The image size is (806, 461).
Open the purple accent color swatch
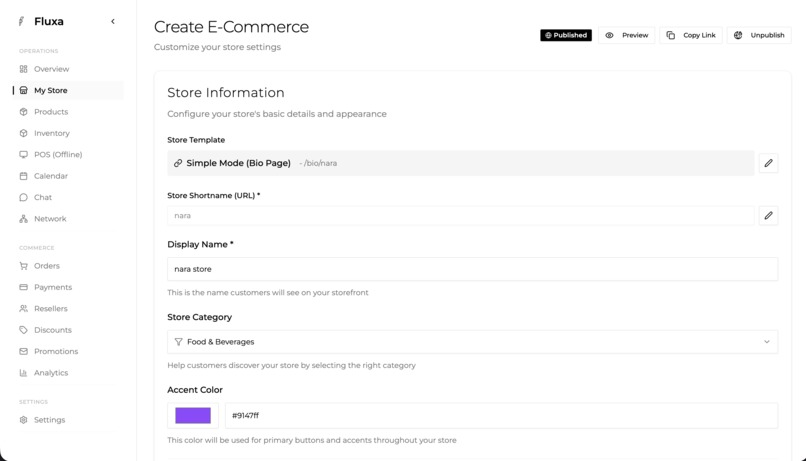[193, 415]
